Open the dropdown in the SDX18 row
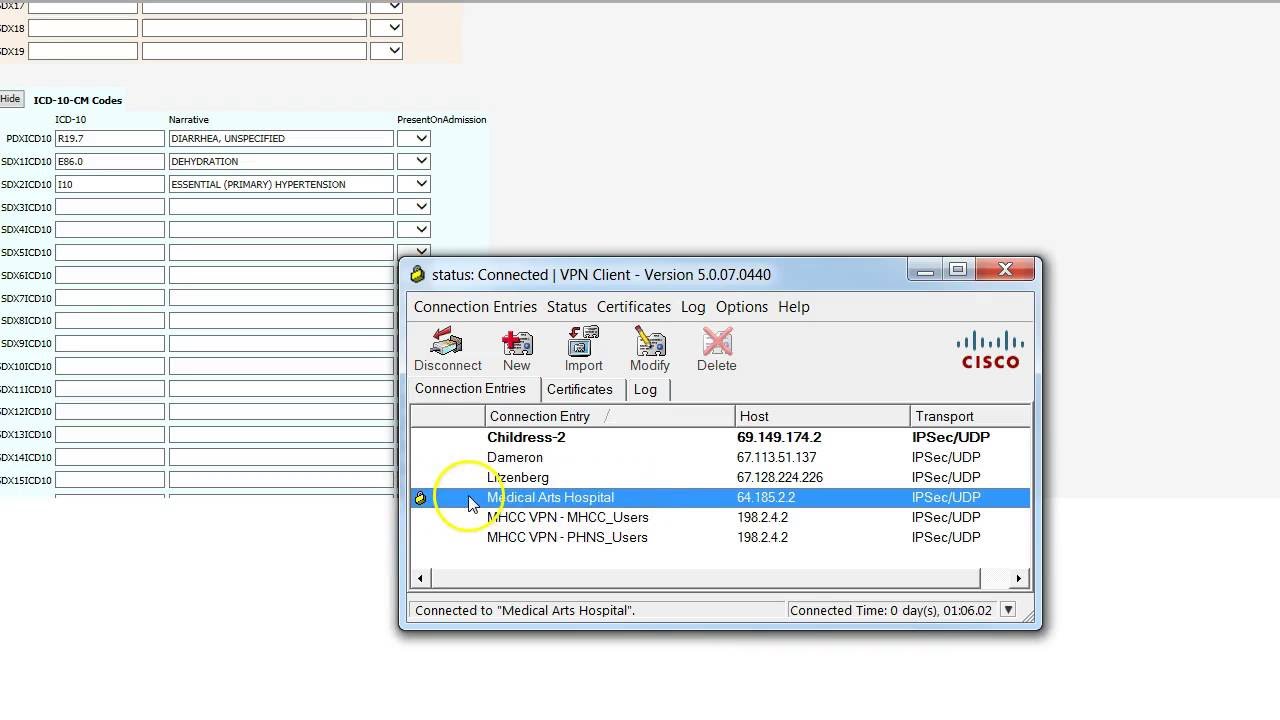Image resolution: width=1280 pixels, height=720 pixels. click(386, 28)
